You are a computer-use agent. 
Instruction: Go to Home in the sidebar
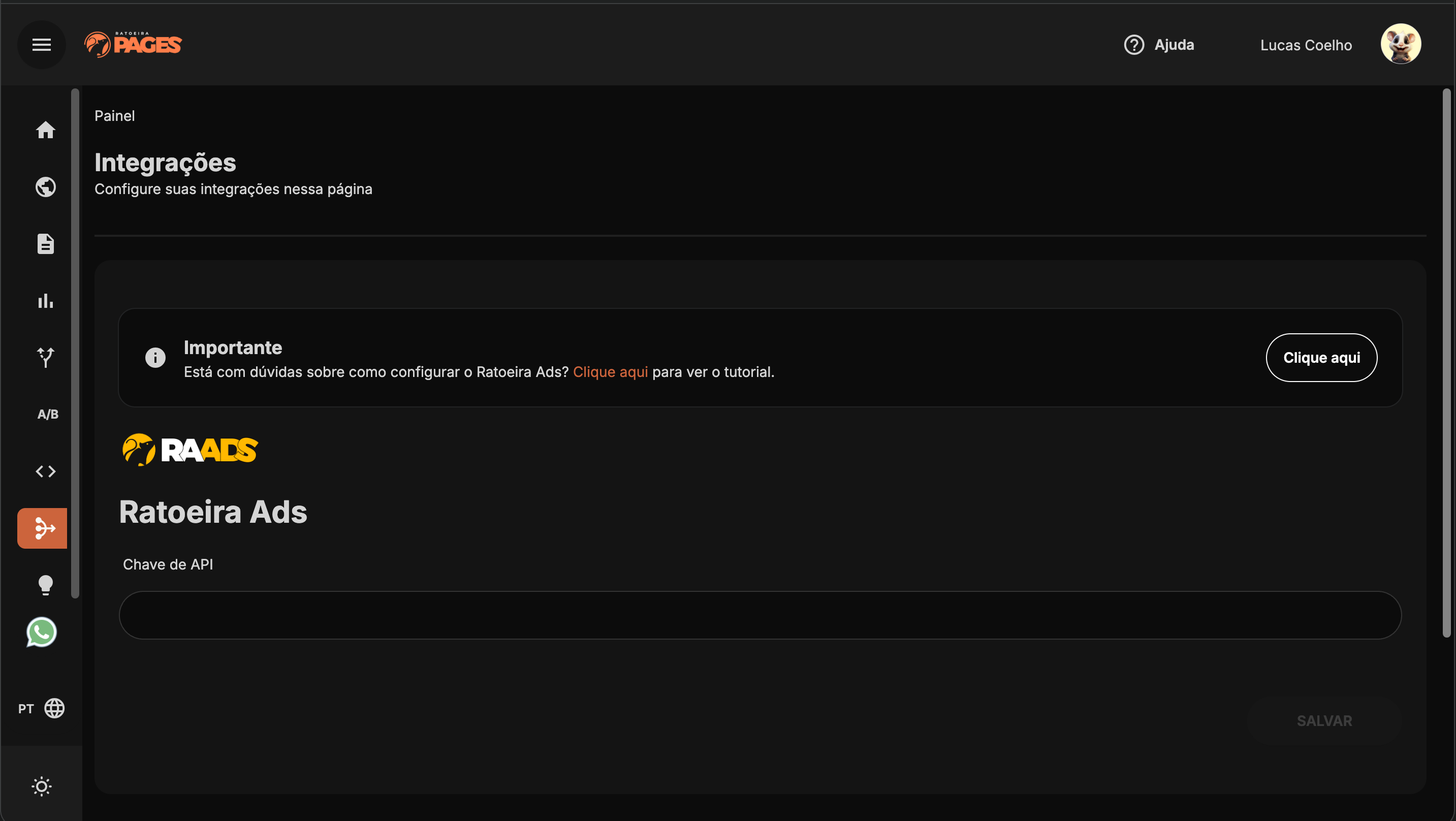(46, 130)
